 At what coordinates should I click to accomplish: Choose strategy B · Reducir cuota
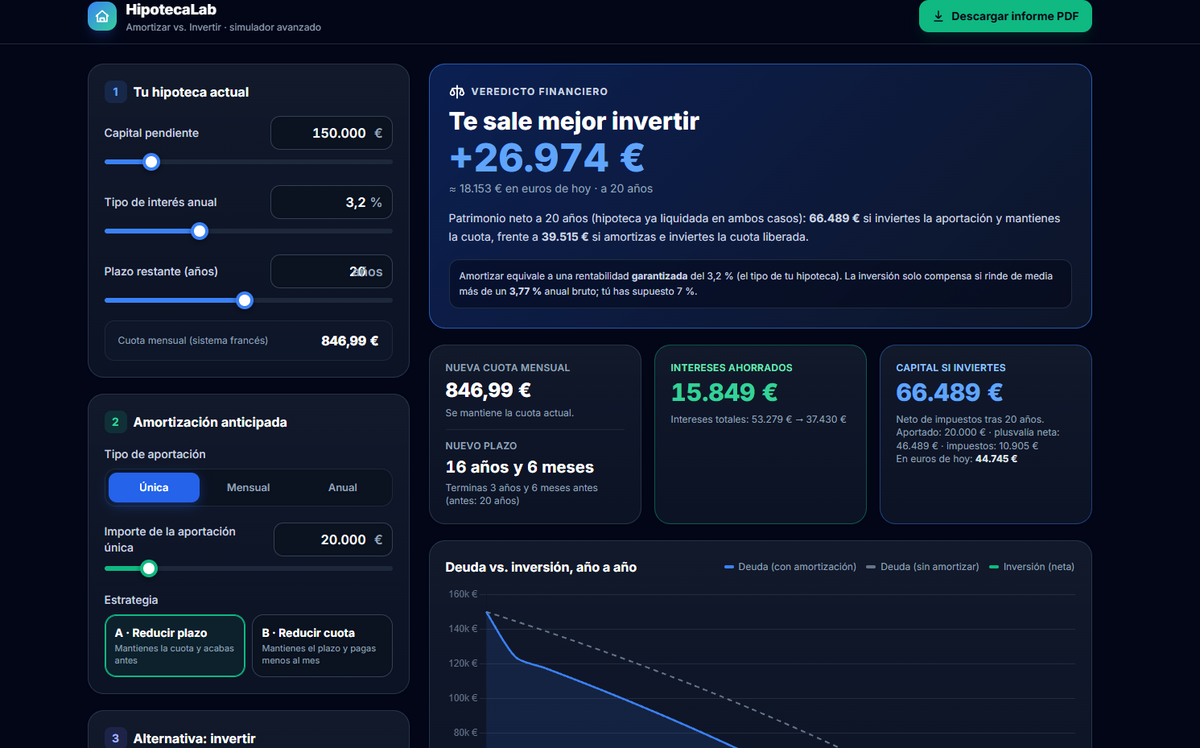[322, 646]
